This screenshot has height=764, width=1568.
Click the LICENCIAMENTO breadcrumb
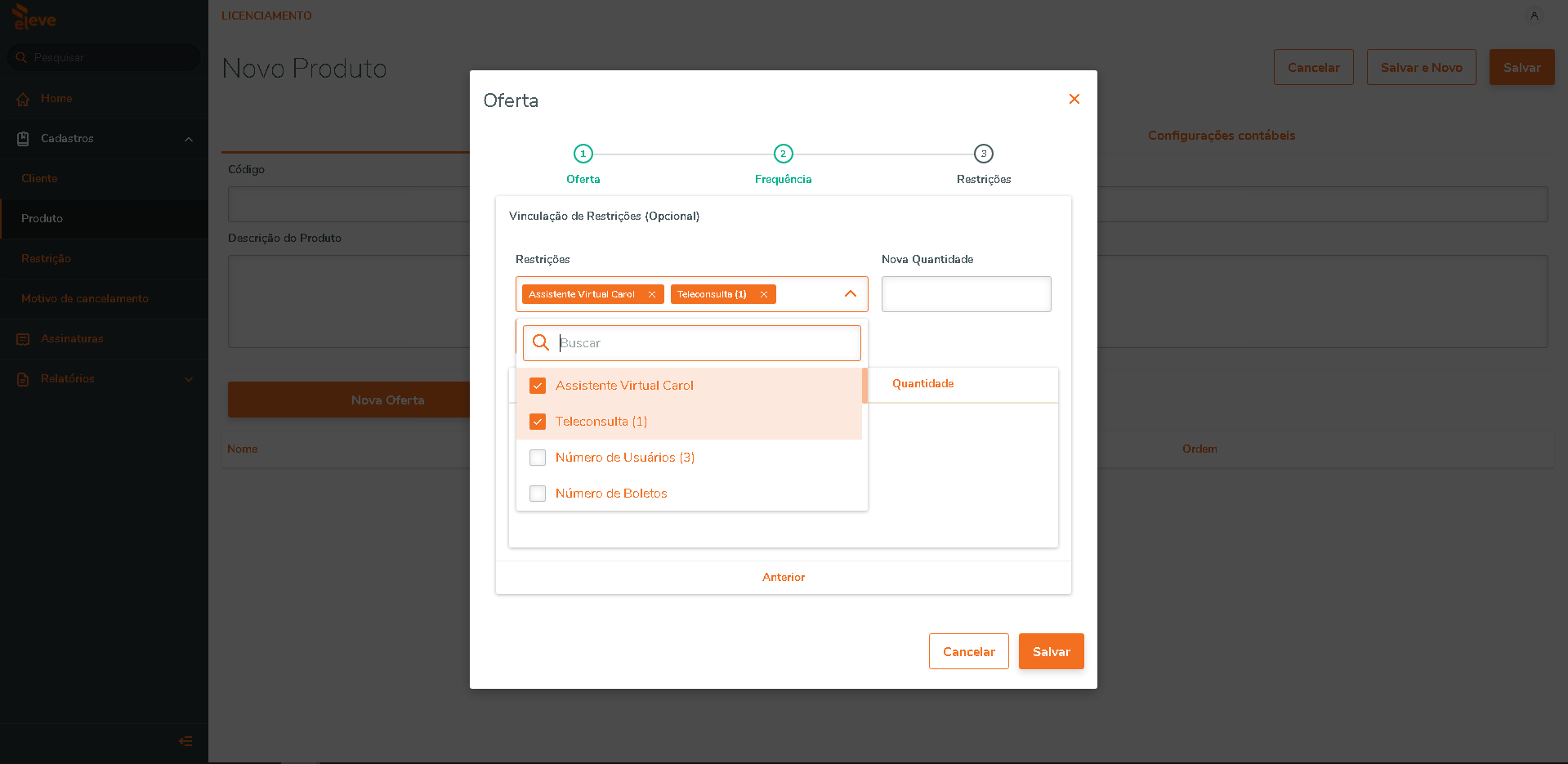266,16
